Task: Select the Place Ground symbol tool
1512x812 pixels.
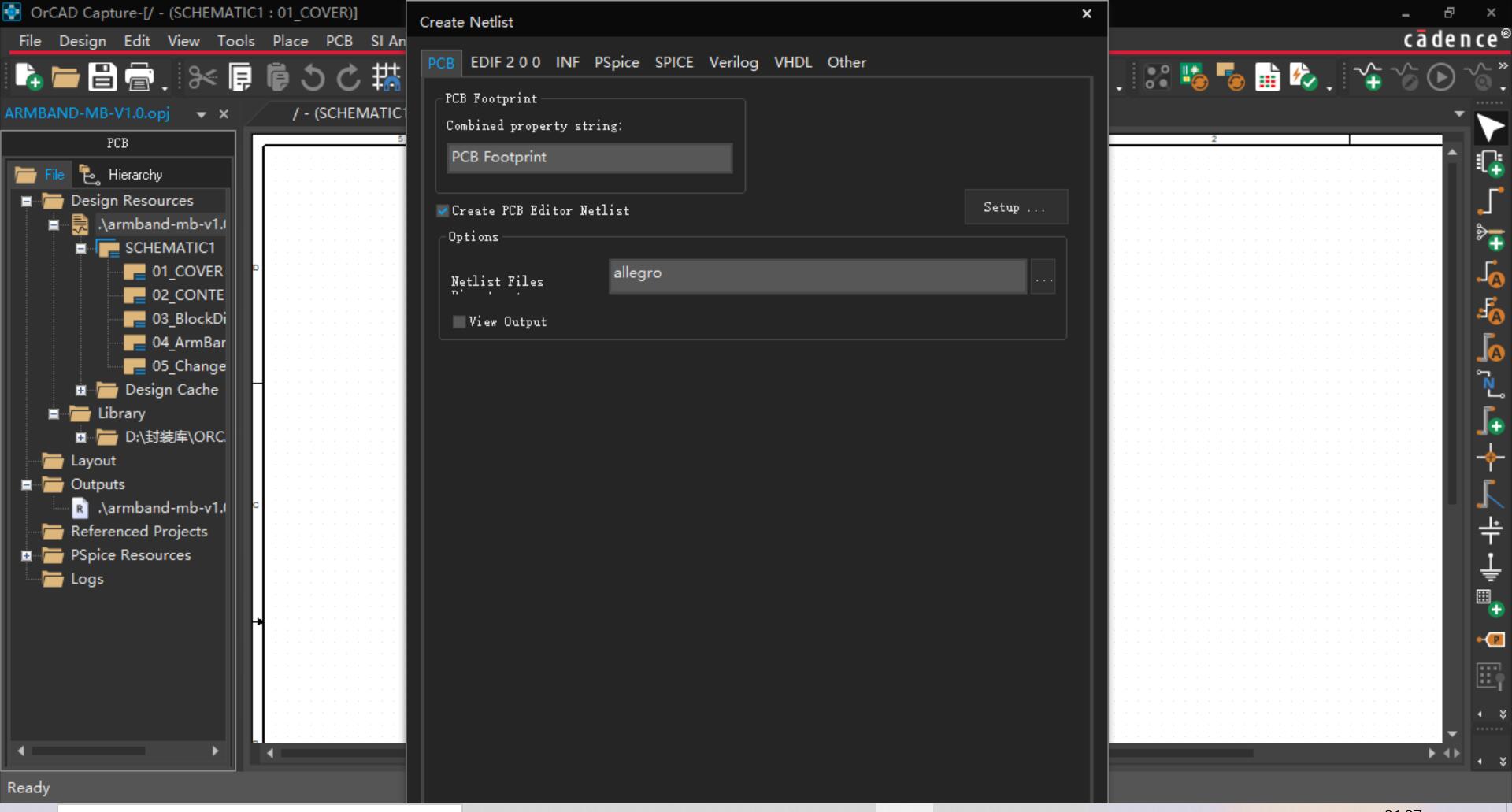Action: click(x=1490, y=567)
